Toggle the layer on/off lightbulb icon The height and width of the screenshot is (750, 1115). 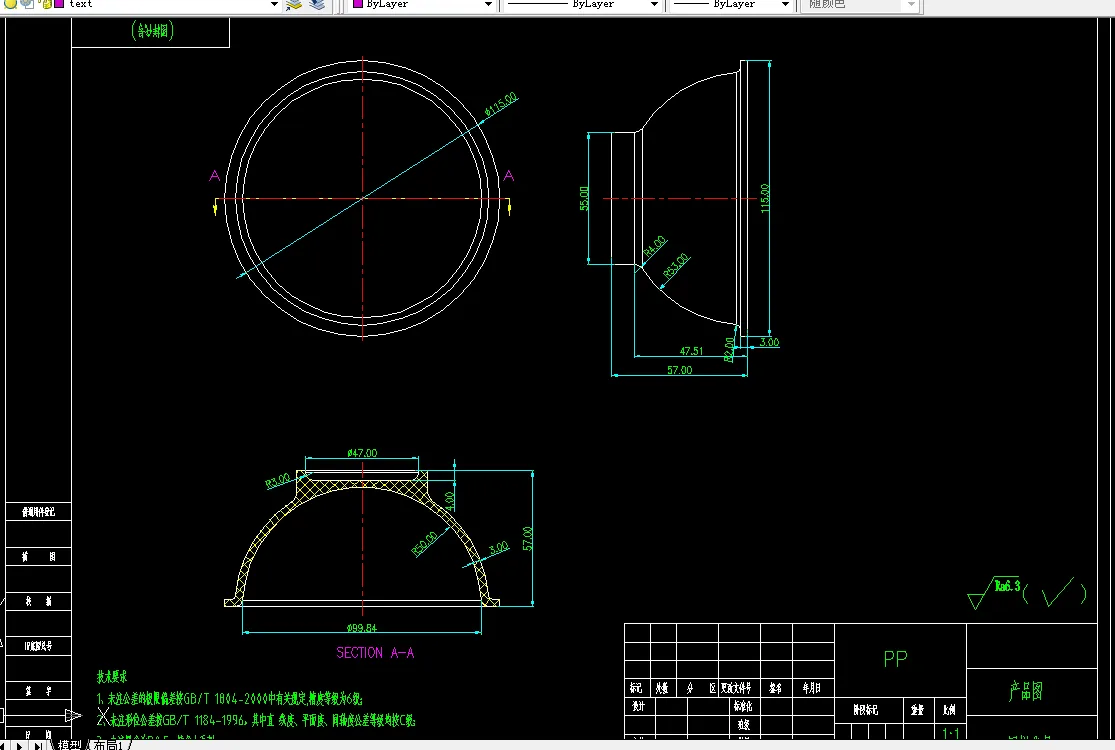point(10,4)
